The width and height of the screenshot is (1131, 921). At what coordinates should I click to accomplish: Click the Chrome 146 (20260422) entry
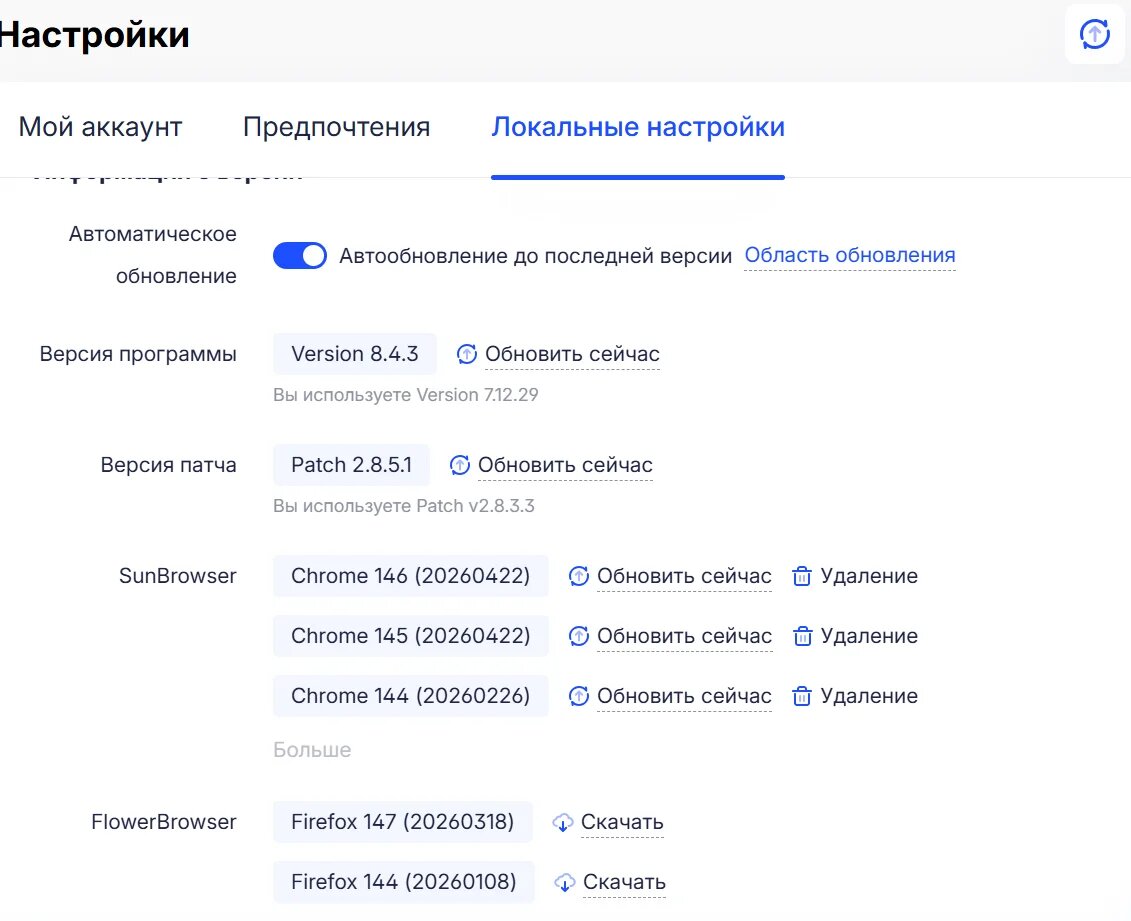click(410, 576)
